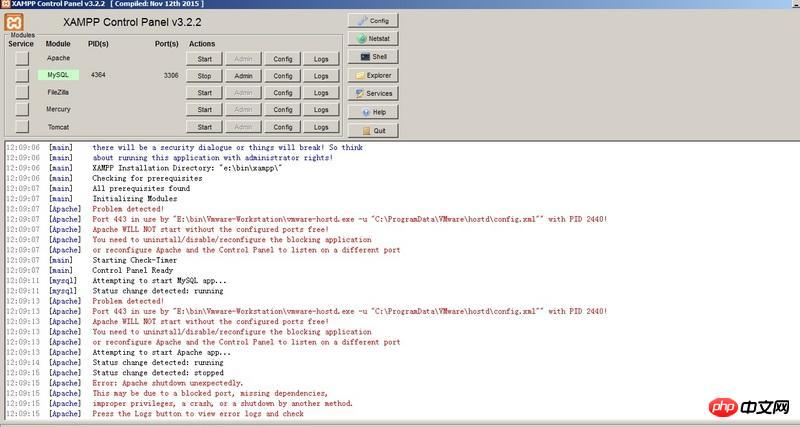Click the 'PID(s)' column header

click(98, 44)
